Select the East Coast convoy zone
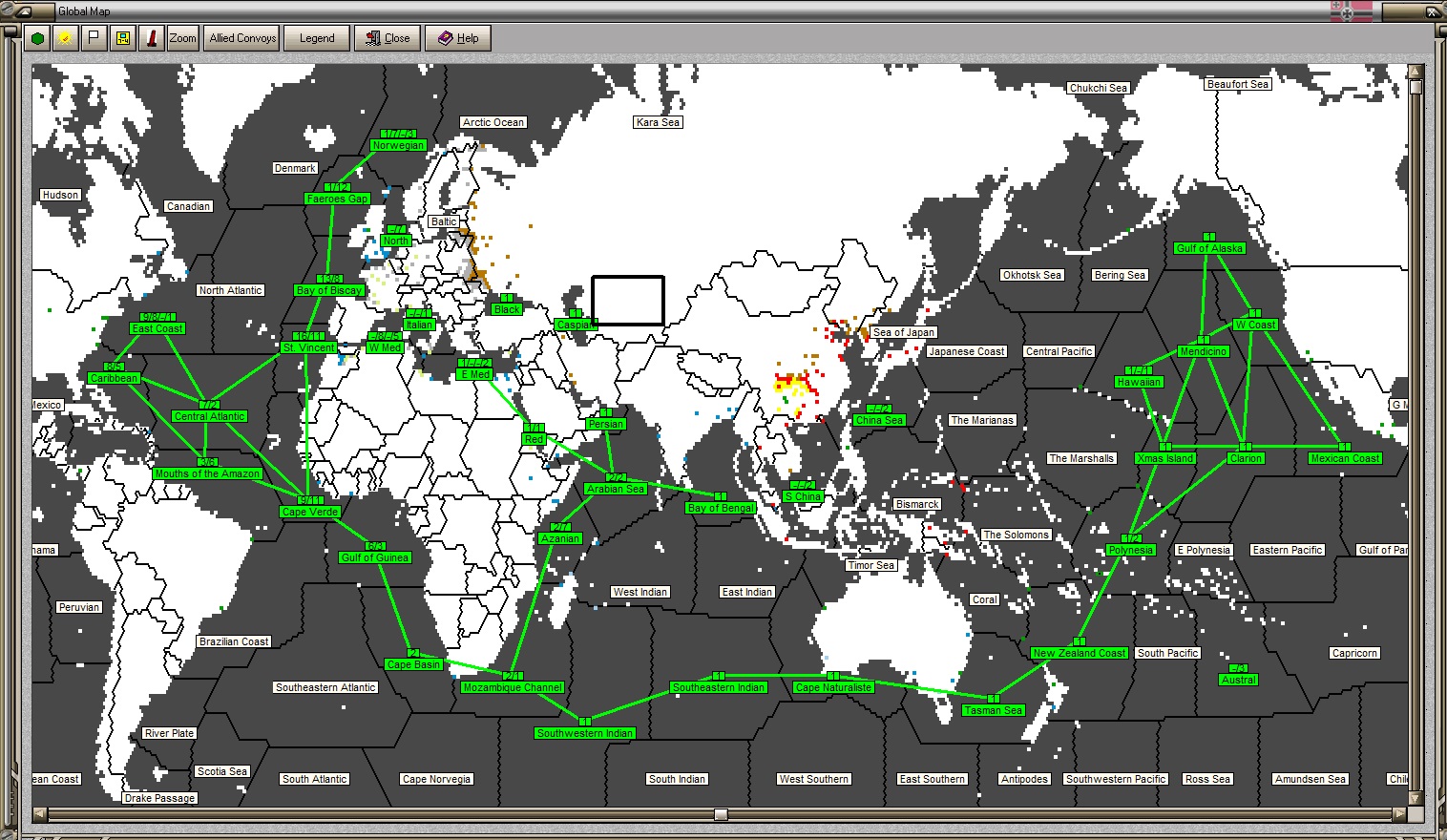Viewport: 1447px width, 840px height. pos(157,328)
